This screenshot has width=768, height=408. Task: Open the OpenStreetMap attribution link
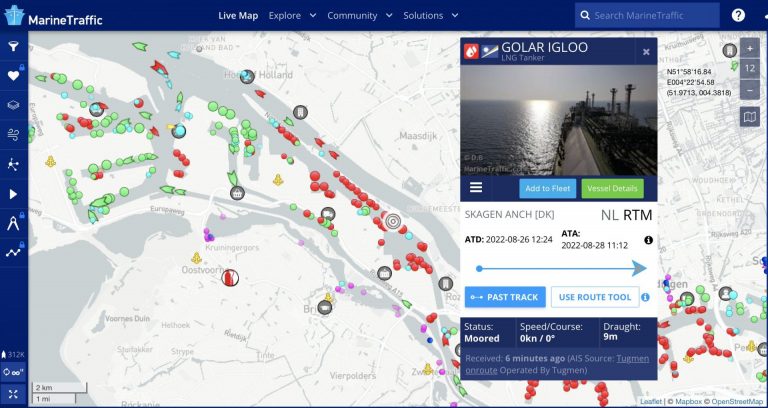[x=739, y=402]
